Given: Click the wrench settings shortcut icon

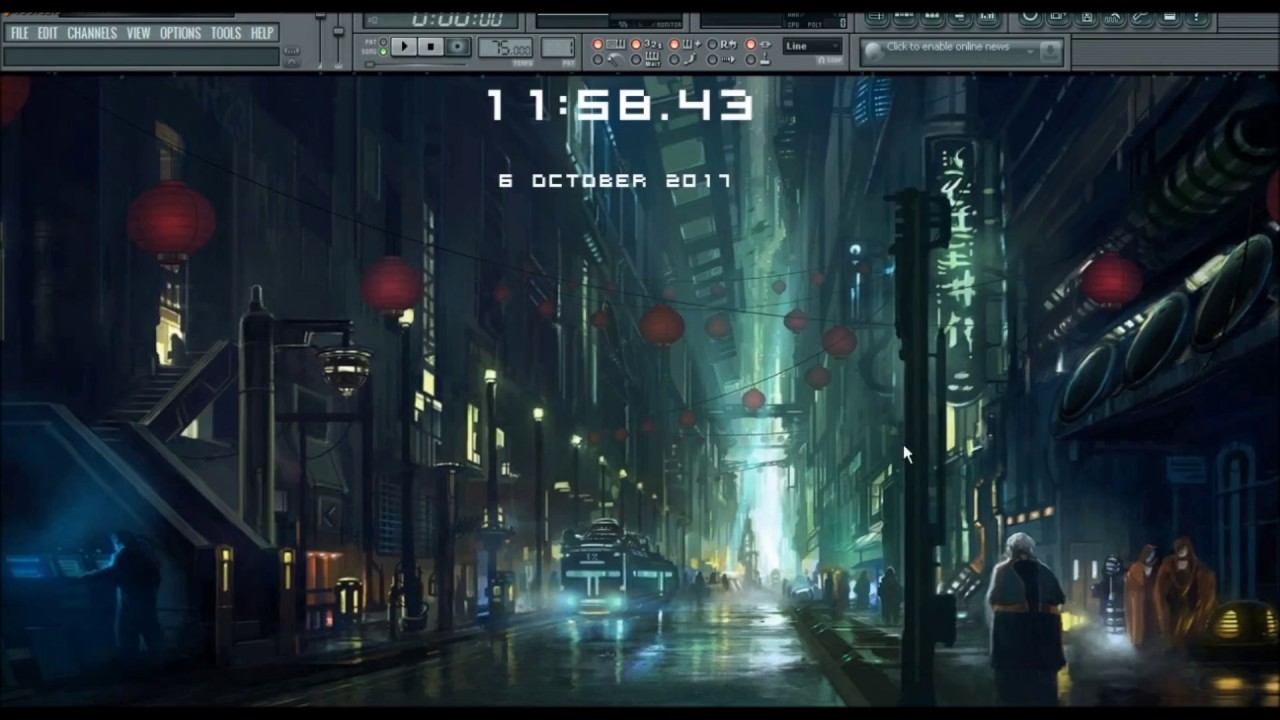Looking at the screenshot, I should (1142, 18).
